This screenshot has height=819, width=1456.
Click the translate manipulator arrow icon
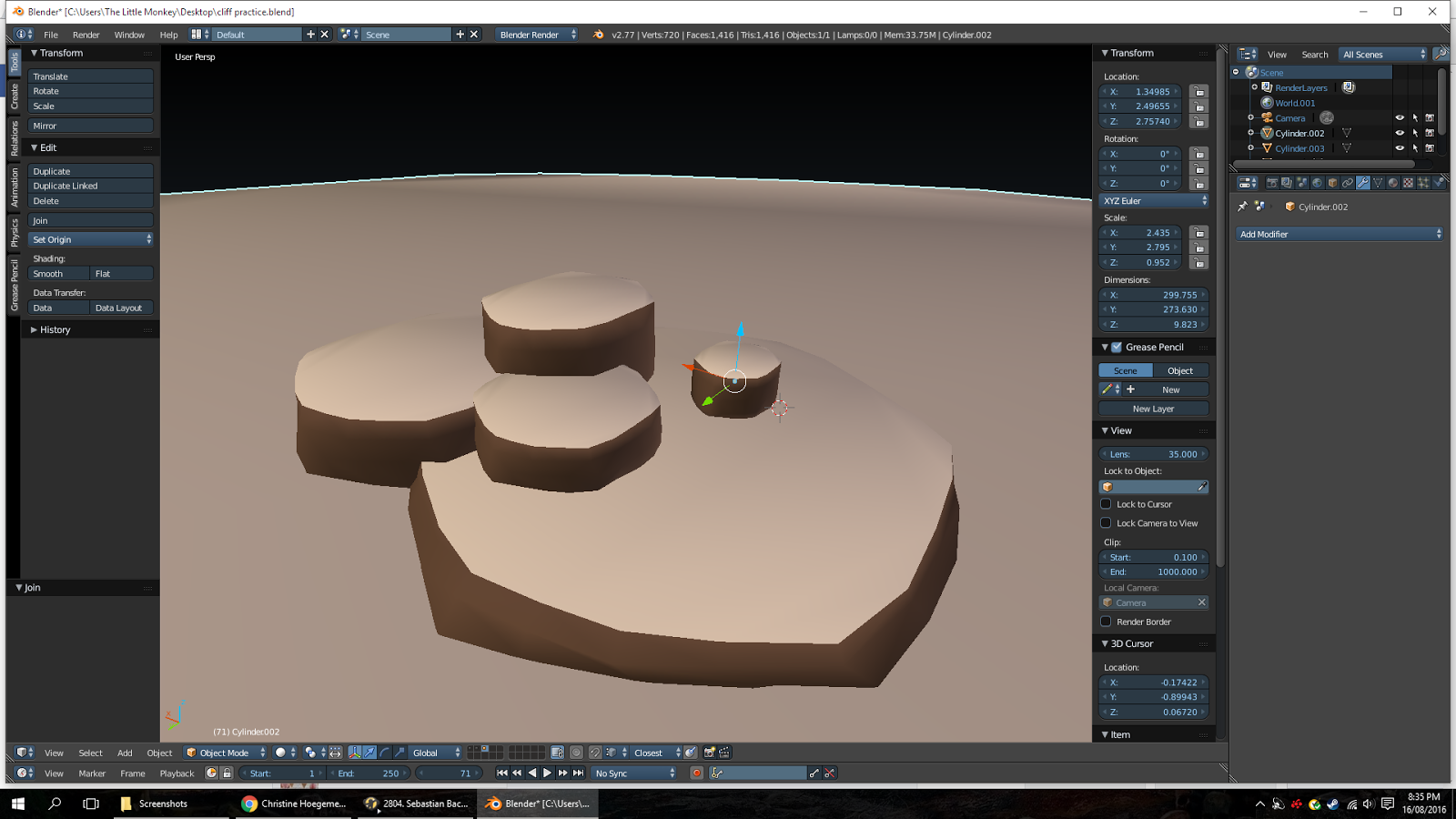(369, 753)
